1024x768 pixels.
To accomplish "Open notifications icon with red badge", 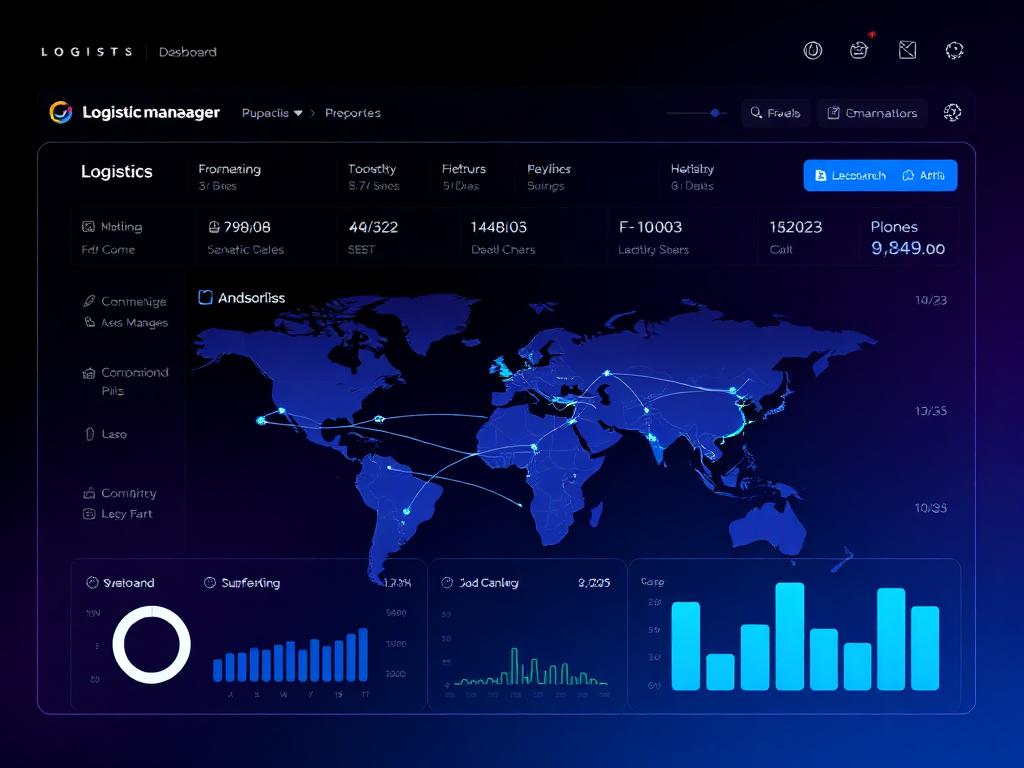I will tap(859, 50).
